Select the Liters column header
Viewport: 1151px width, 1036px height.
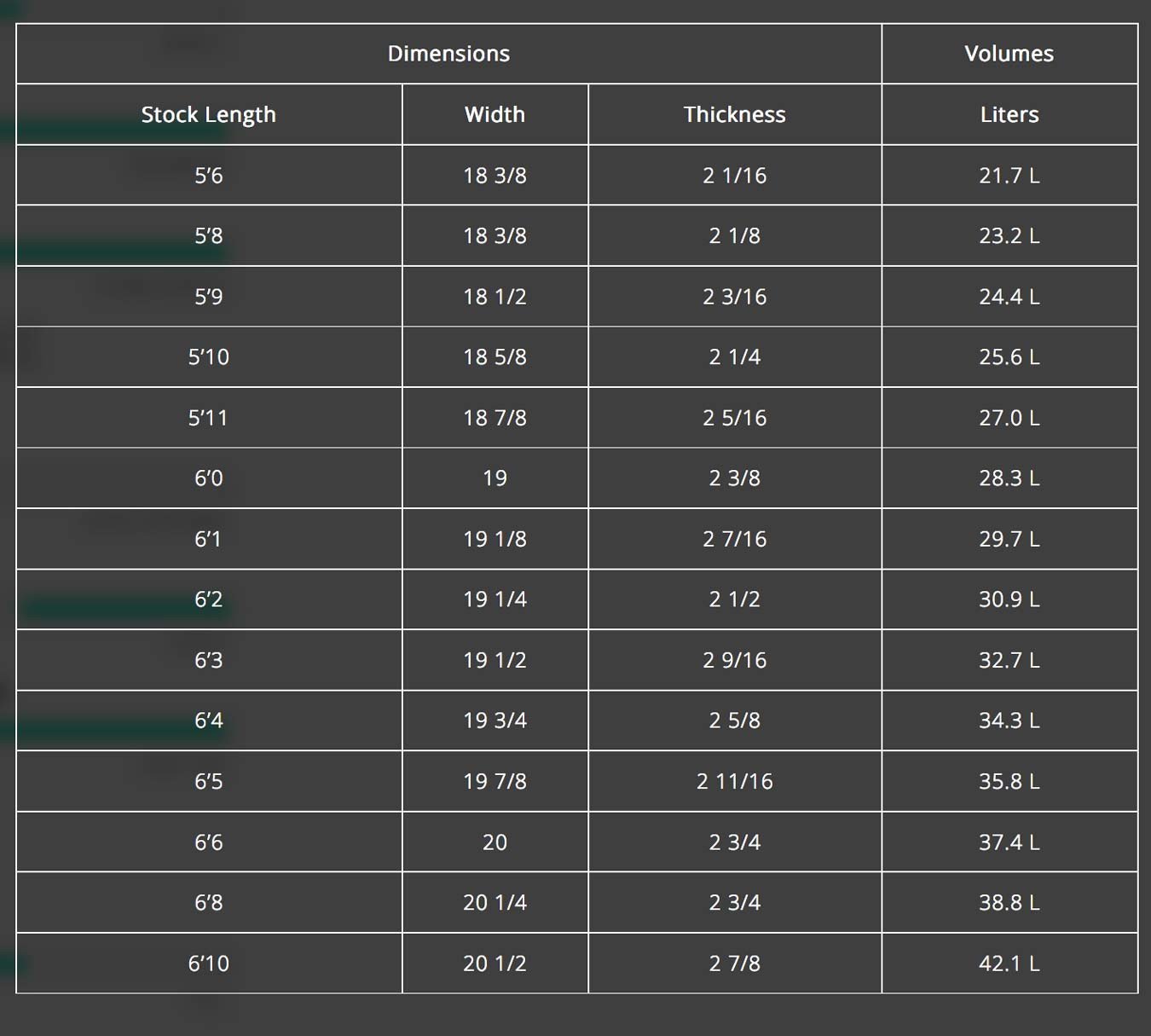pyautogui.click(x=1009, y=114)
